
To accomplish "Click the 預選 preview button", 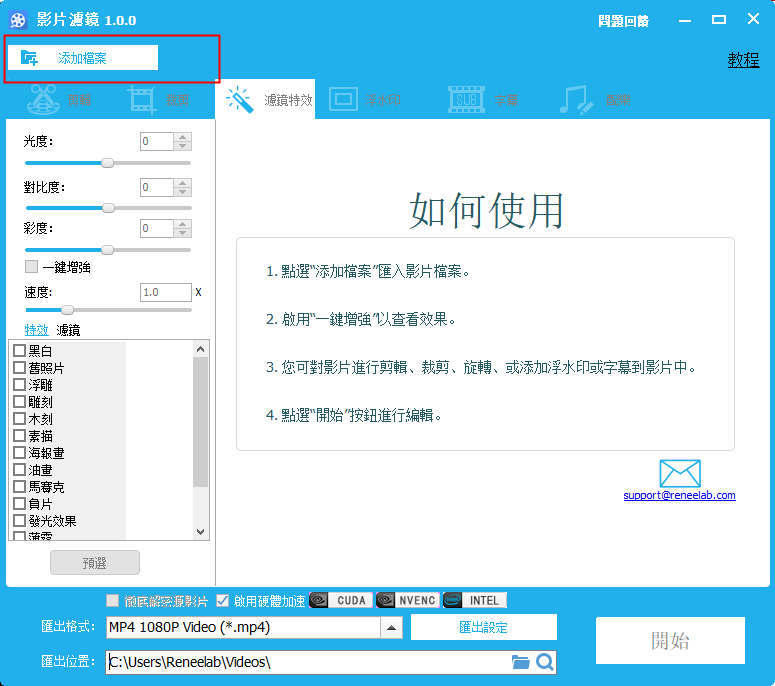I will click(x=95, y=562).
